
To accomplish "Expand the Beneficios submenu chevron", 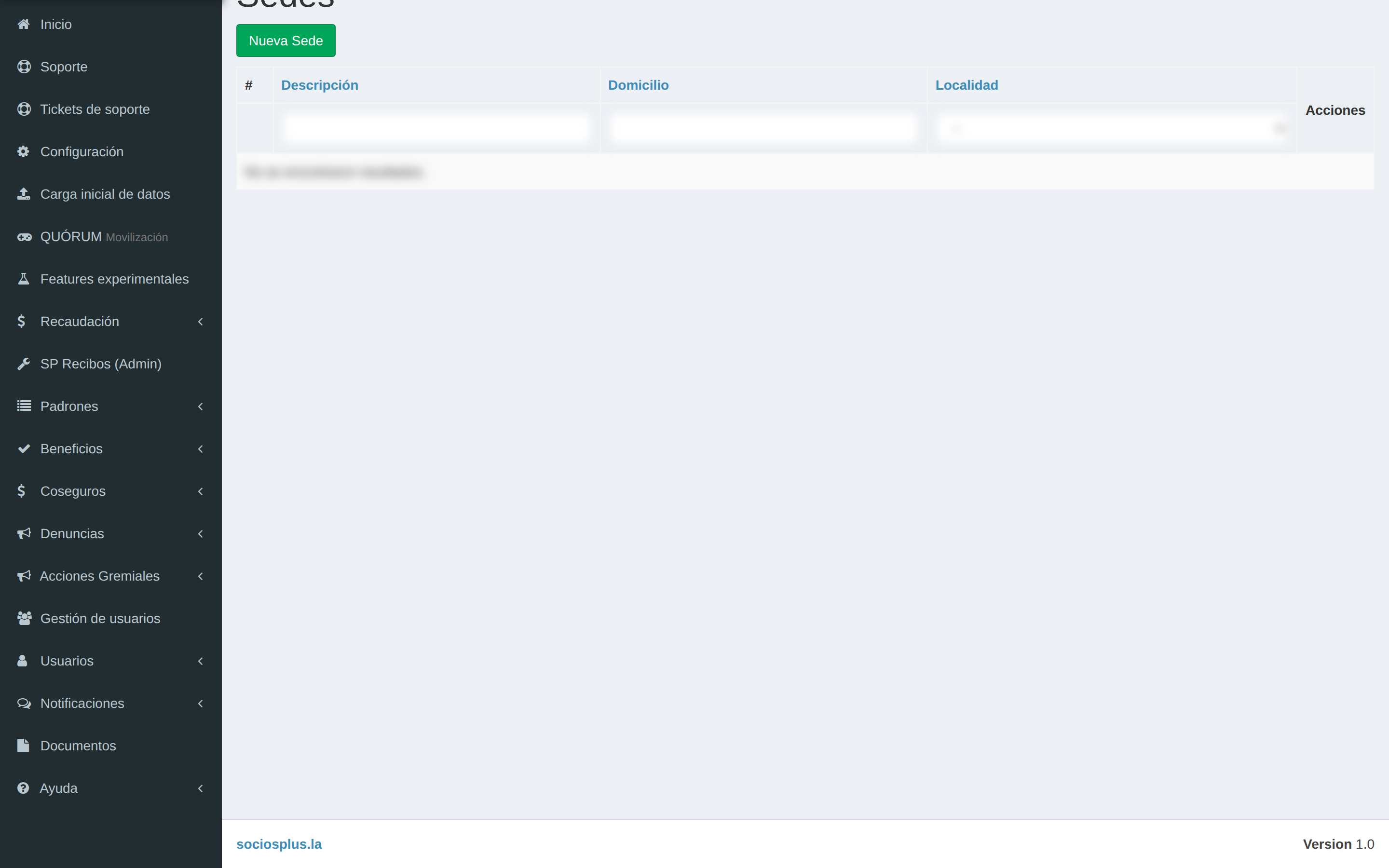I will click(200, 449).
